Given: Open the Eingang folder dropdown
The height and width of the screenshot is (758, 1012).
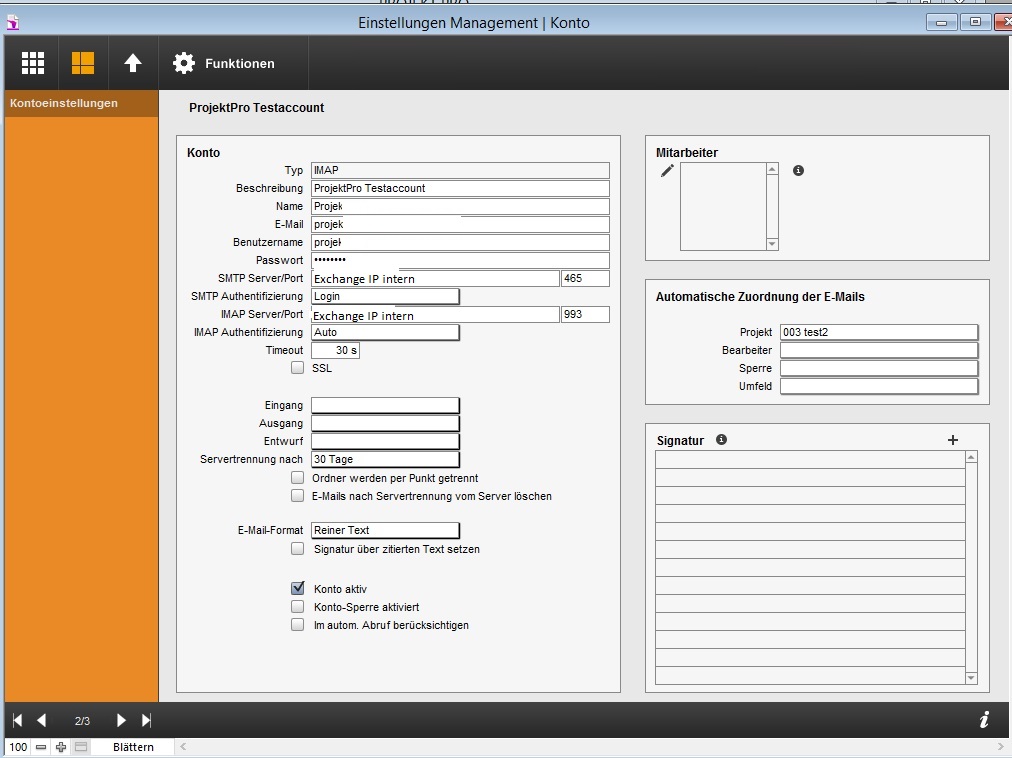Looking at the screenshot, I should [385, 405].
